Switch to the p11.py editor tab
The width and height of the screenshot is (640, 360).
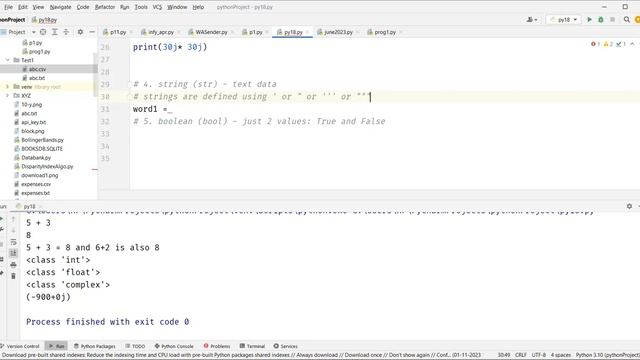coord(118,32)
